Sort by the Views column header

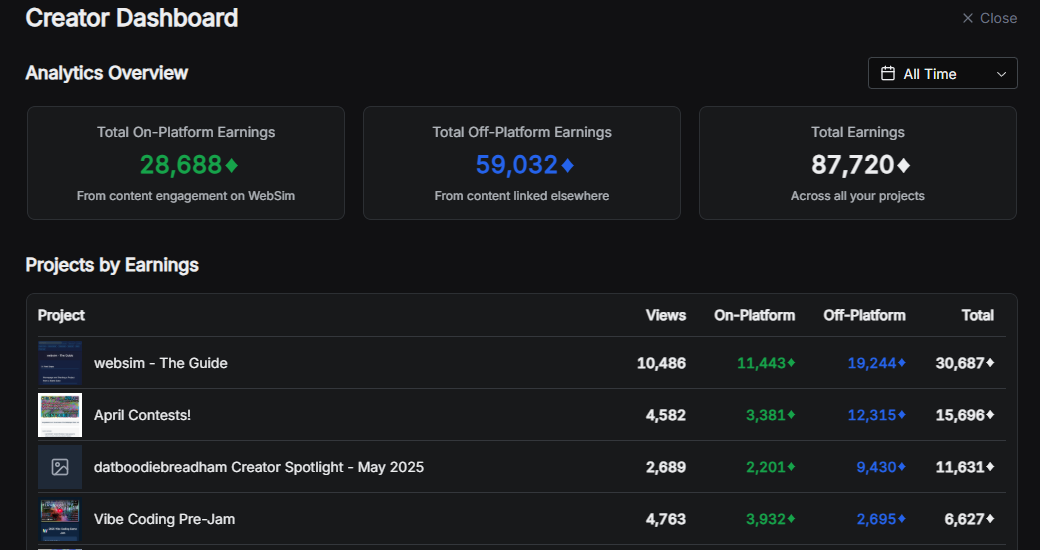coord(666,315)
